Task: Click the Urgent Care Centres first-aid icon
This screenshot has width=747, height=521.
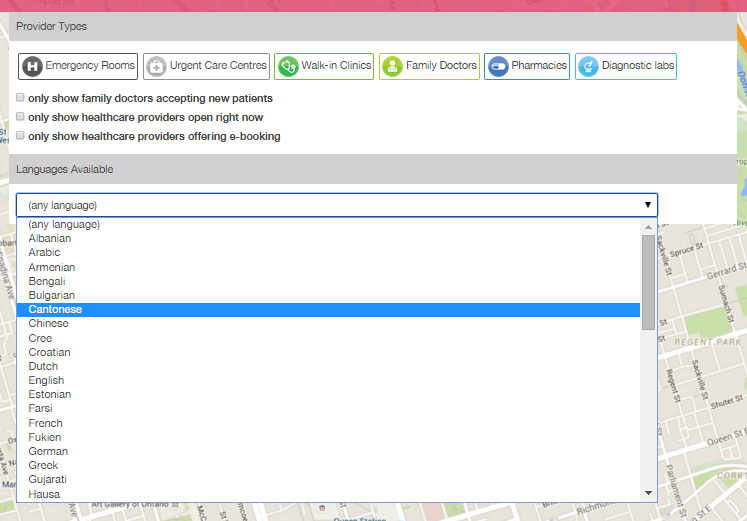Action: [x=156, y=66]
